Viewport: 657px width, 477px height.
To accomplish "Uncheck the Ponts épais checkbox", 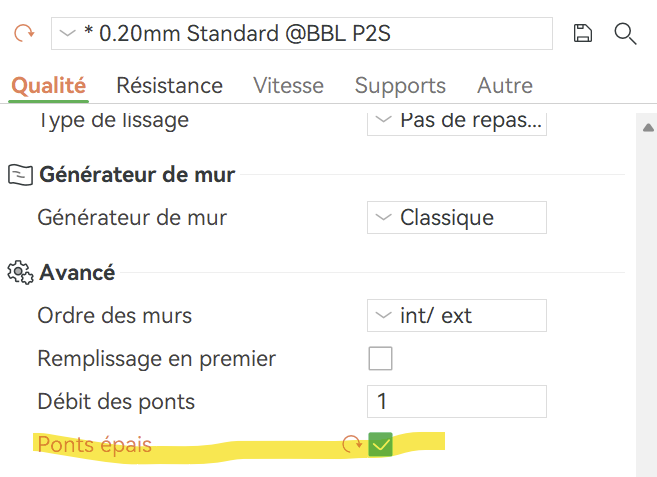I will point(380,444).
